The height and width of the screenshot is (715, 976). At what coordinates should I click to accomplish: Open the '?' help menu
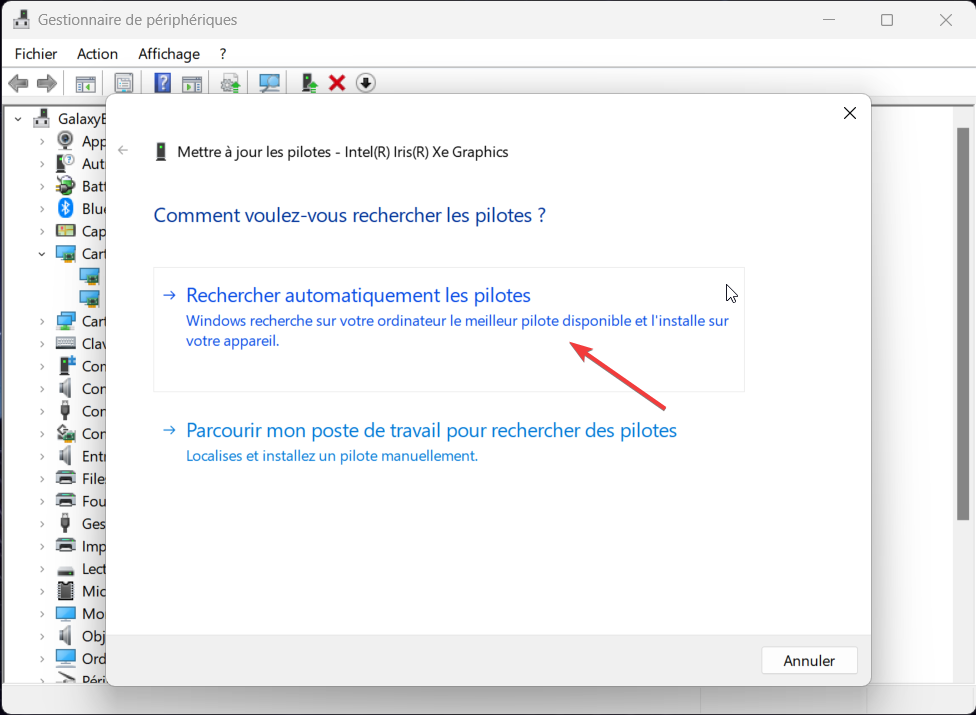pos(223,54)
